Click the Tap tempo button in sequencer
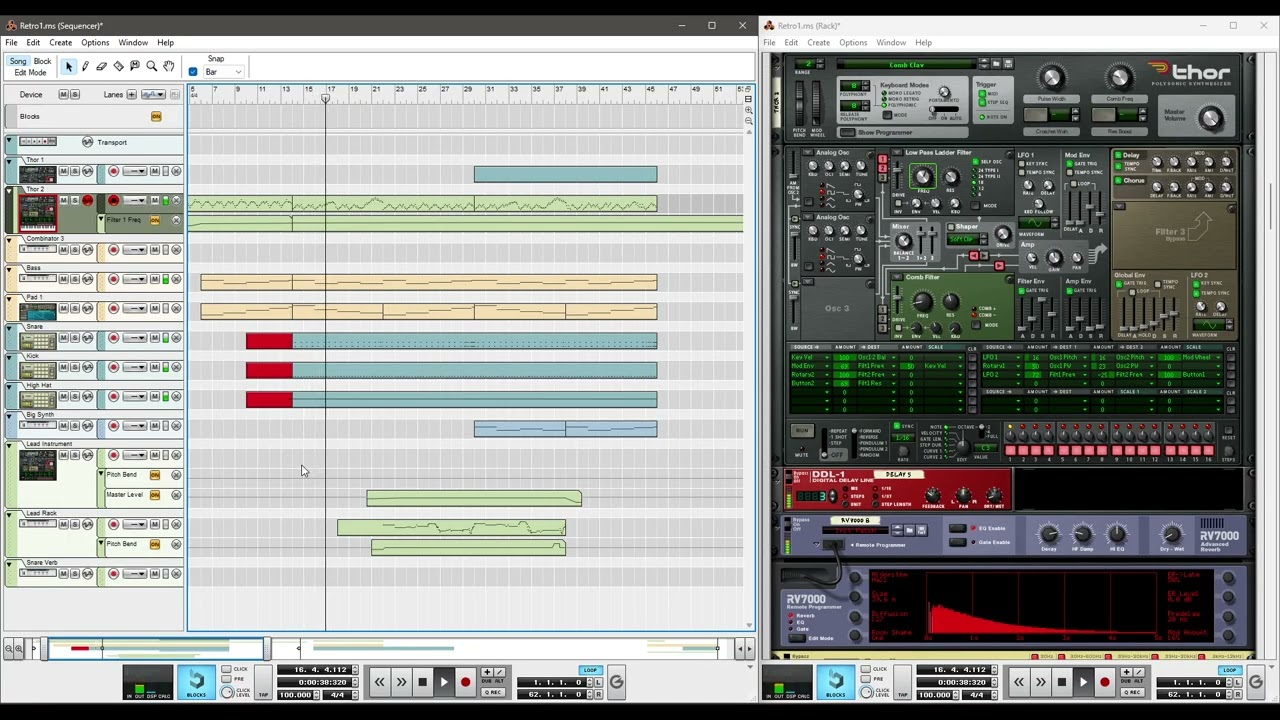Image resolution: width=1280 pixels, height=720 pixels. (x=264, y=682)
